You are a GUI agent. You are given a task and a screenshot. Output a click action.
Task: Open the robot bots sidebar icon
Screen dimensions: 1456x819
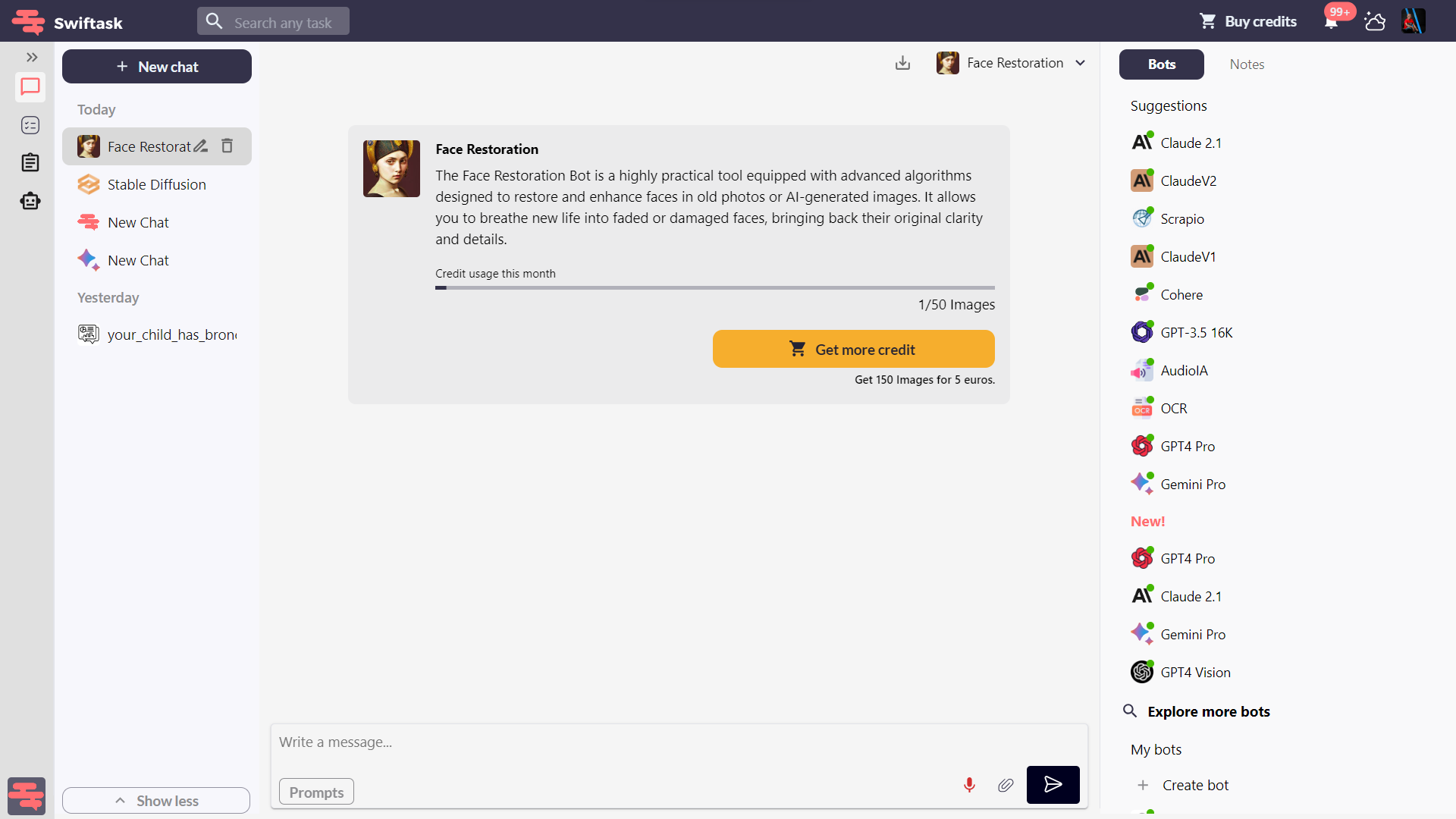pyautogui.click(x=30, y=201)
